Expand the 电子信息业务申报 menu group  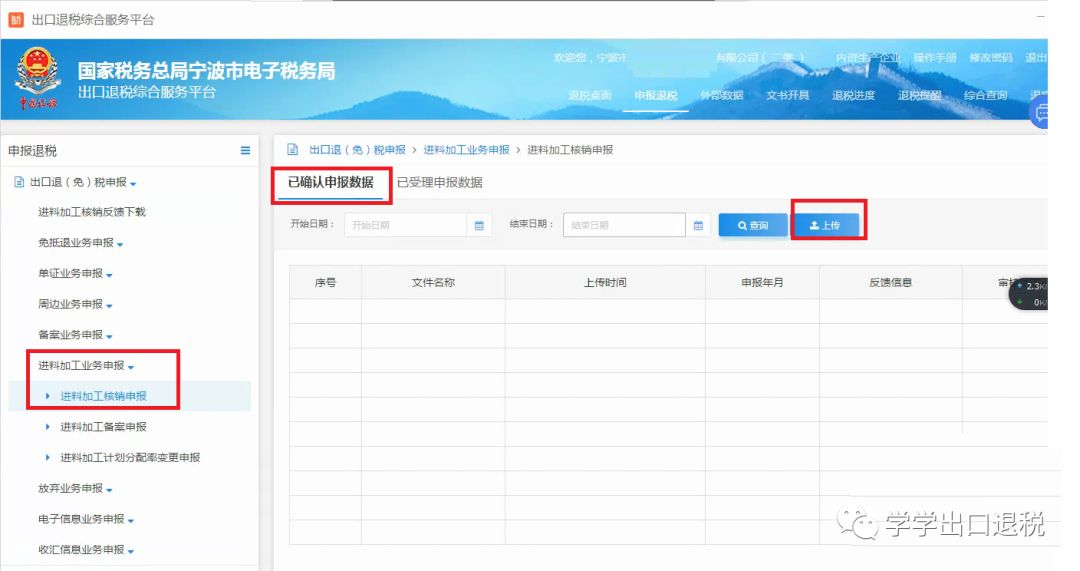[x=131, y=521]
